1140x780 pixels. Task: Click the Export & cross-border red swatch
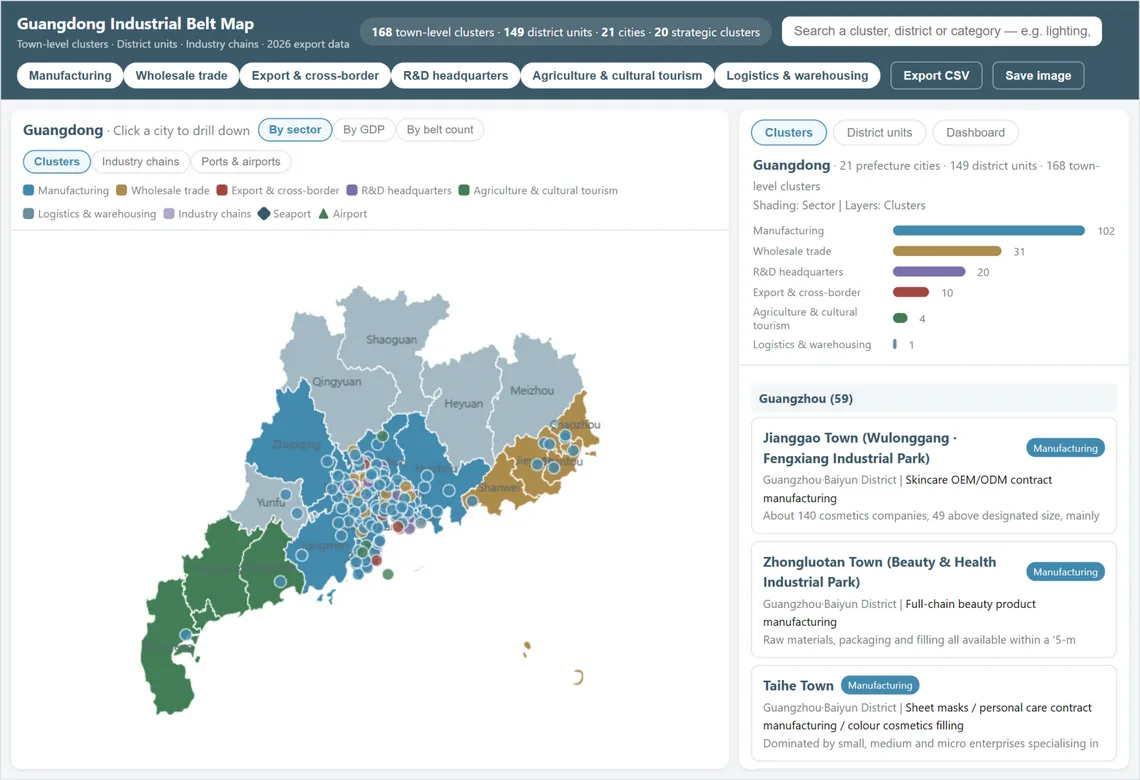click(x=222, y=190)
